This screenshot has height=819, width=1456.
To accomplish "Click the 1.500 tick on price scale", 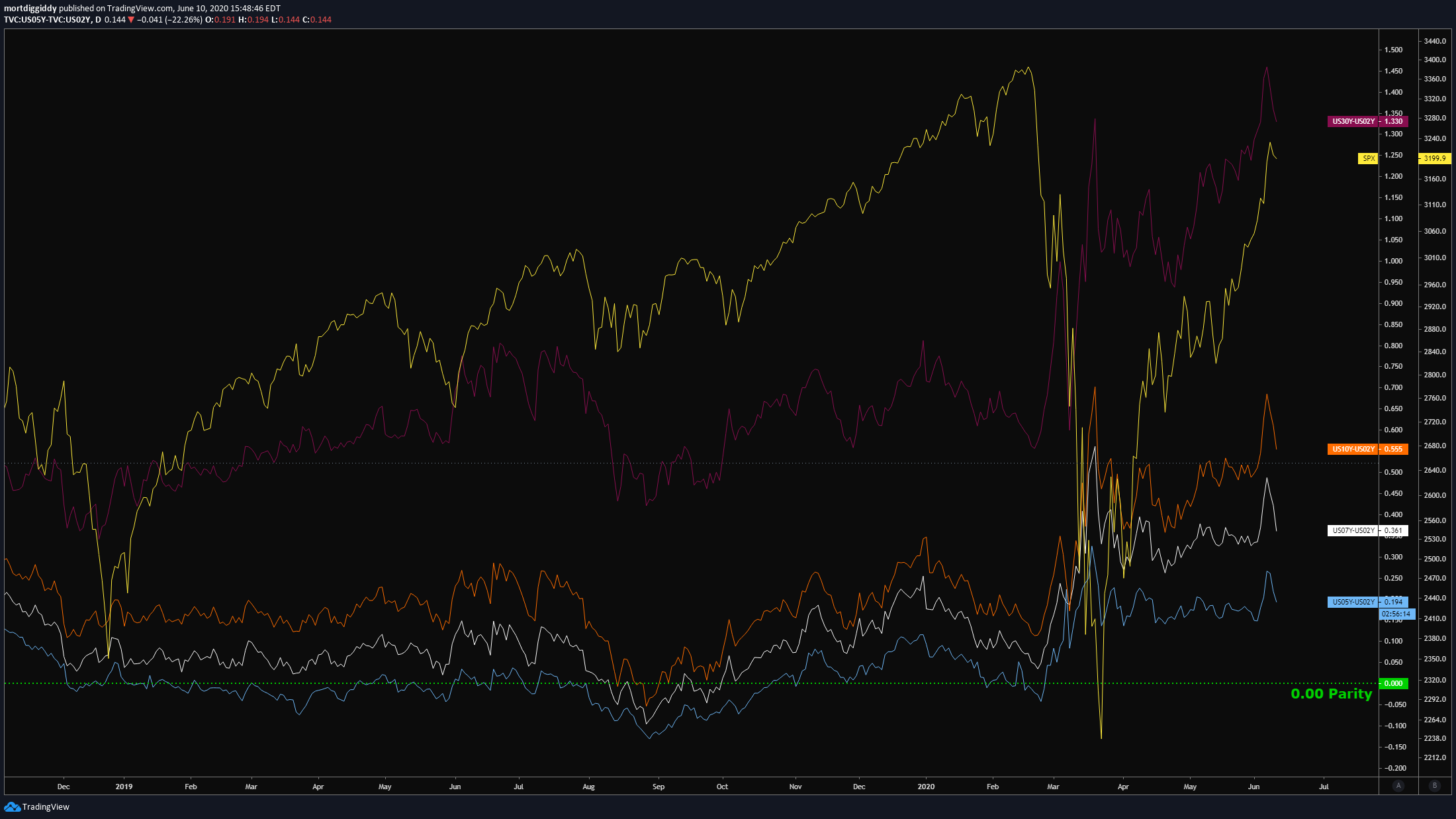I will pyautogui.click(x=1393, y=50).
